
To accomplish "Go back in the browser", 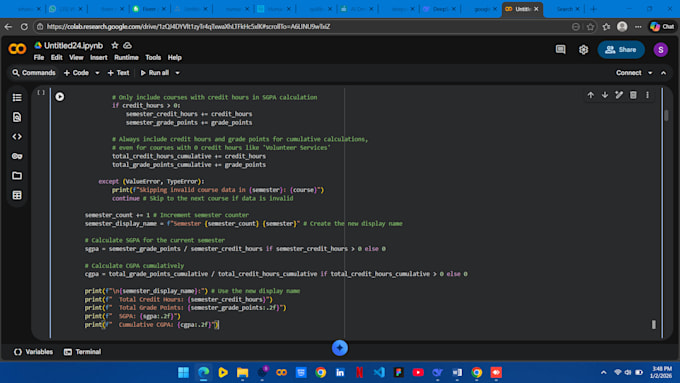I will coord(8,26).
